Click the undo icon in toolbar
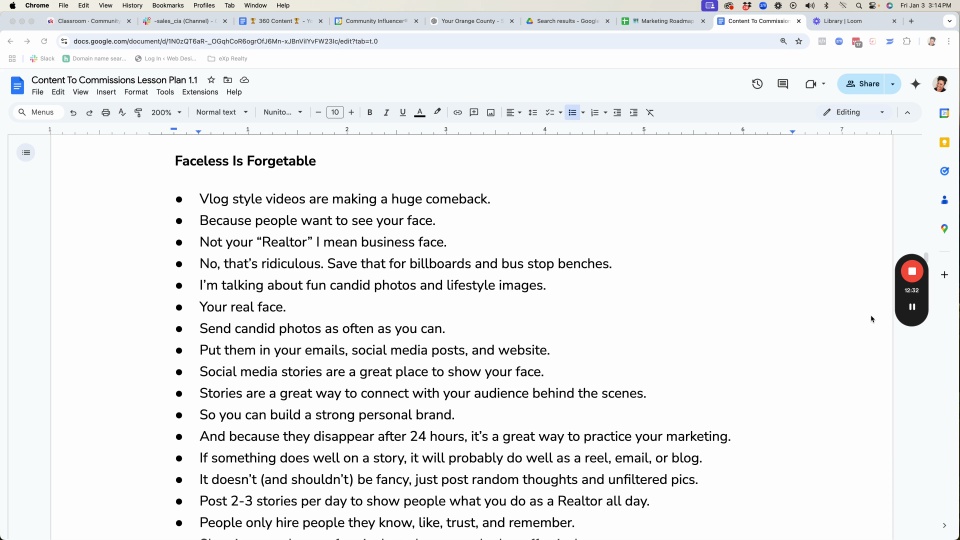The width and height of the screenshot is (960, 540). coord(73,113)
